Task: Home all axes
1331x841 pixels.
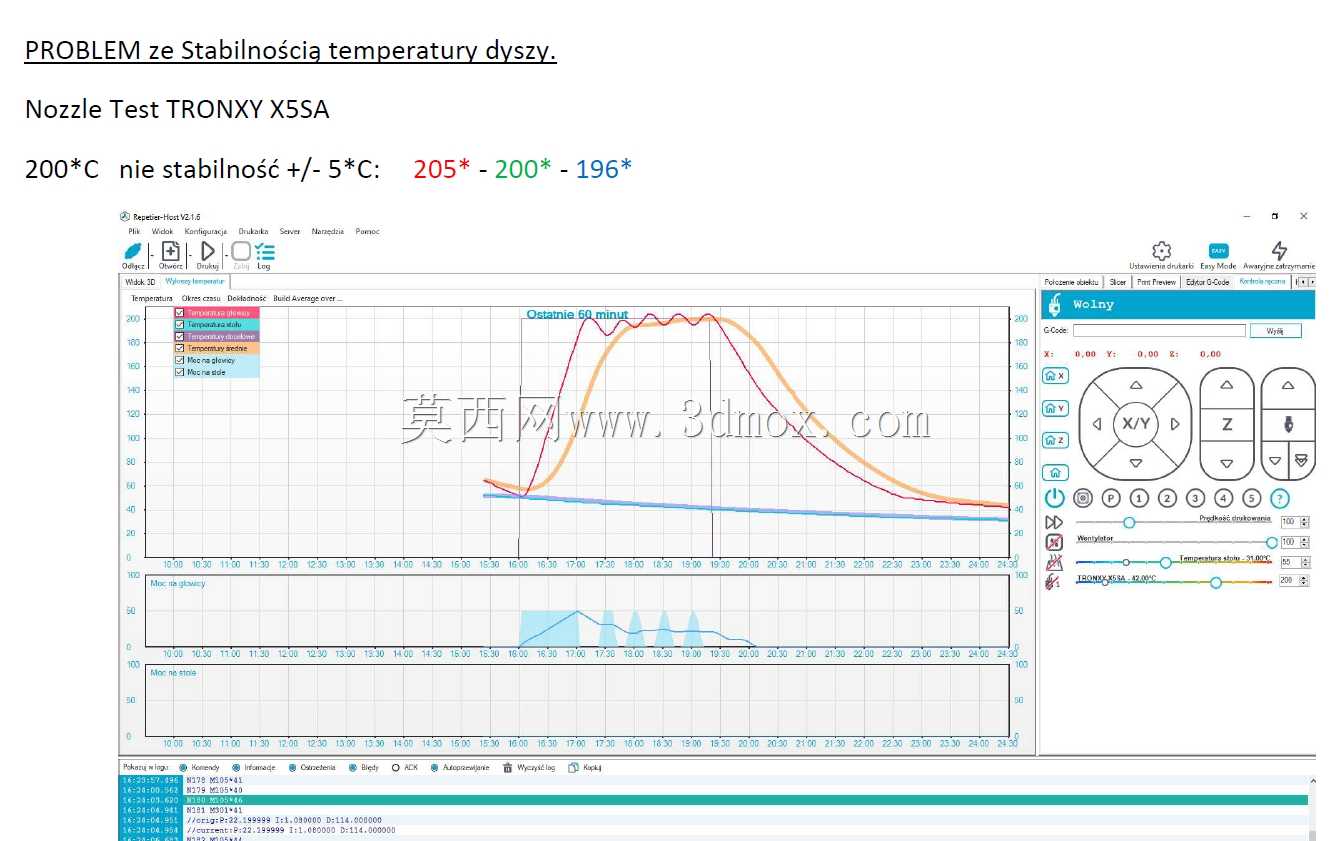Action: 1055,473
